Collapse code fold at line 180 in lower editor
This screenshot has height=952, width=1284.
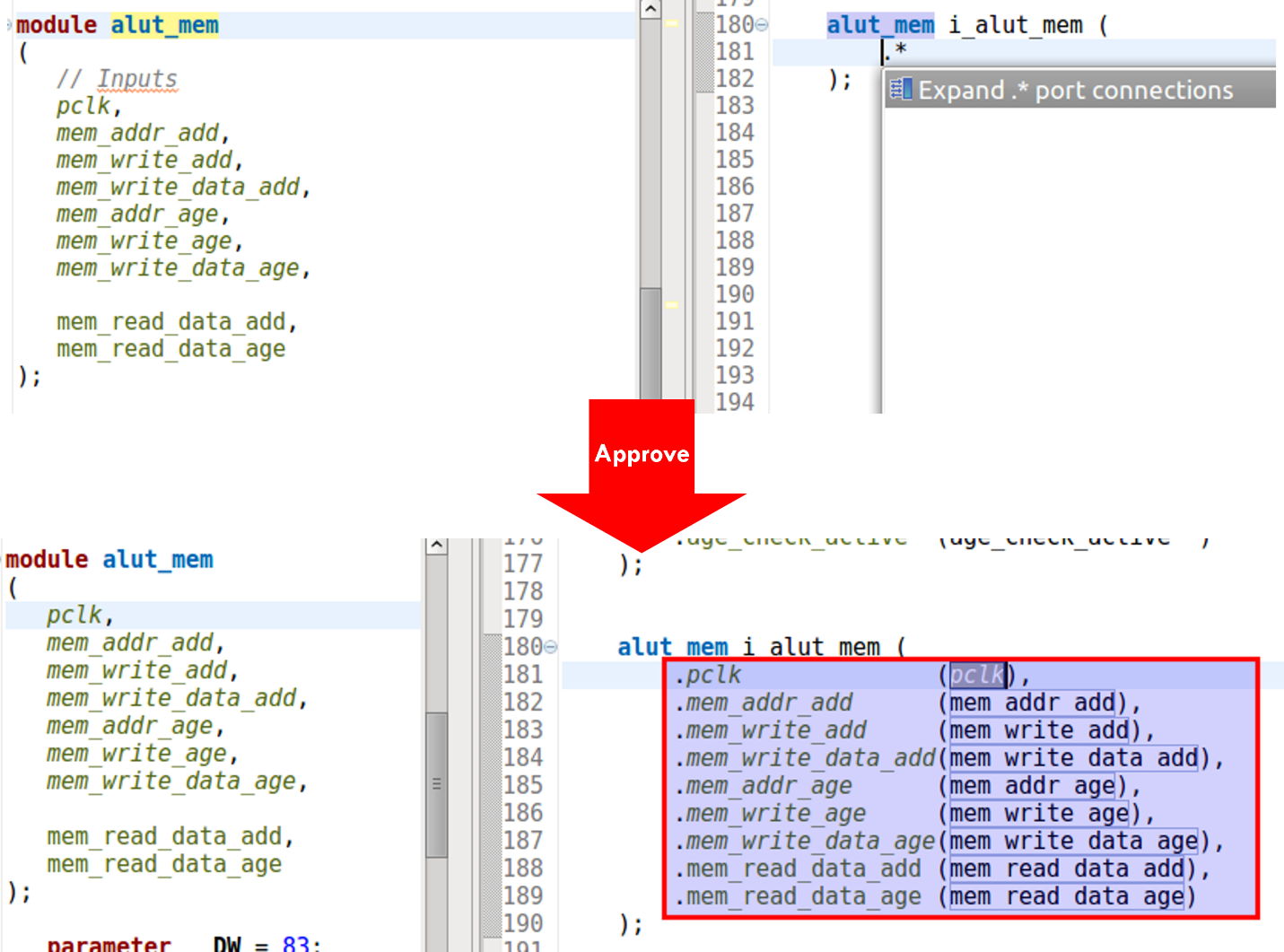click(x=550, y=647)
